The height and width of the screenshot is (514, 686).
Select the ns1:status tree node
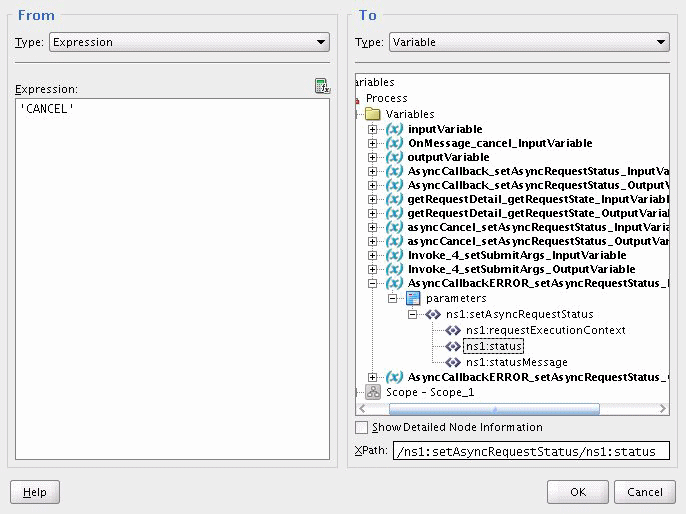493,346
